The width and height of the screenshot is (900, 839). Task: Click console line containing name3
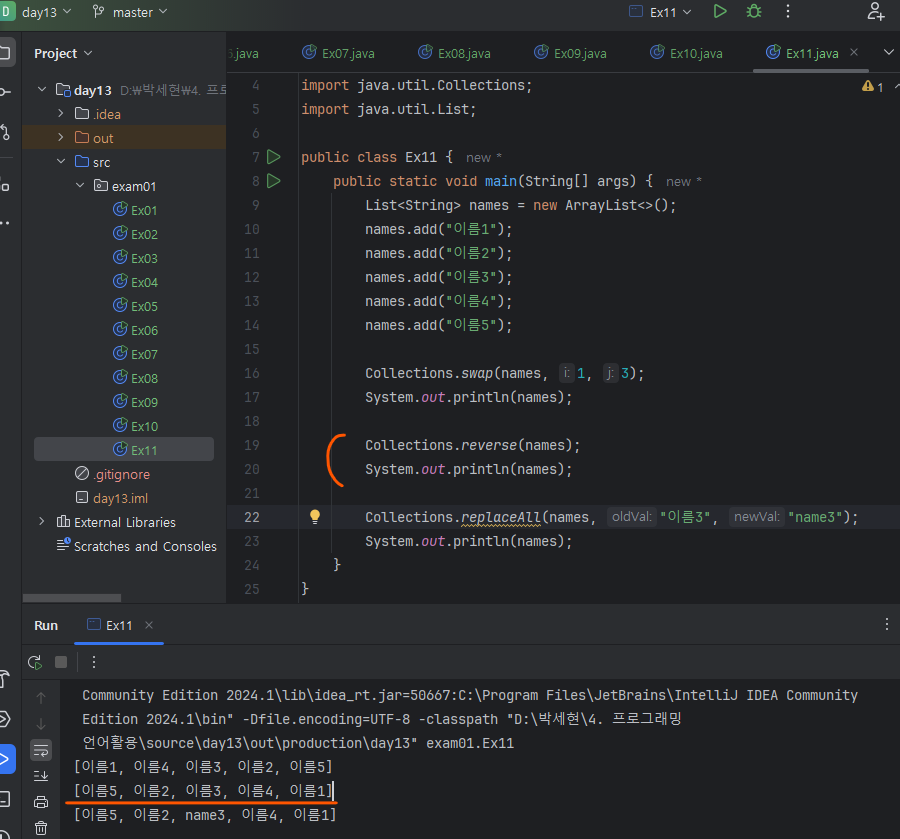click(x=205, y=814)
